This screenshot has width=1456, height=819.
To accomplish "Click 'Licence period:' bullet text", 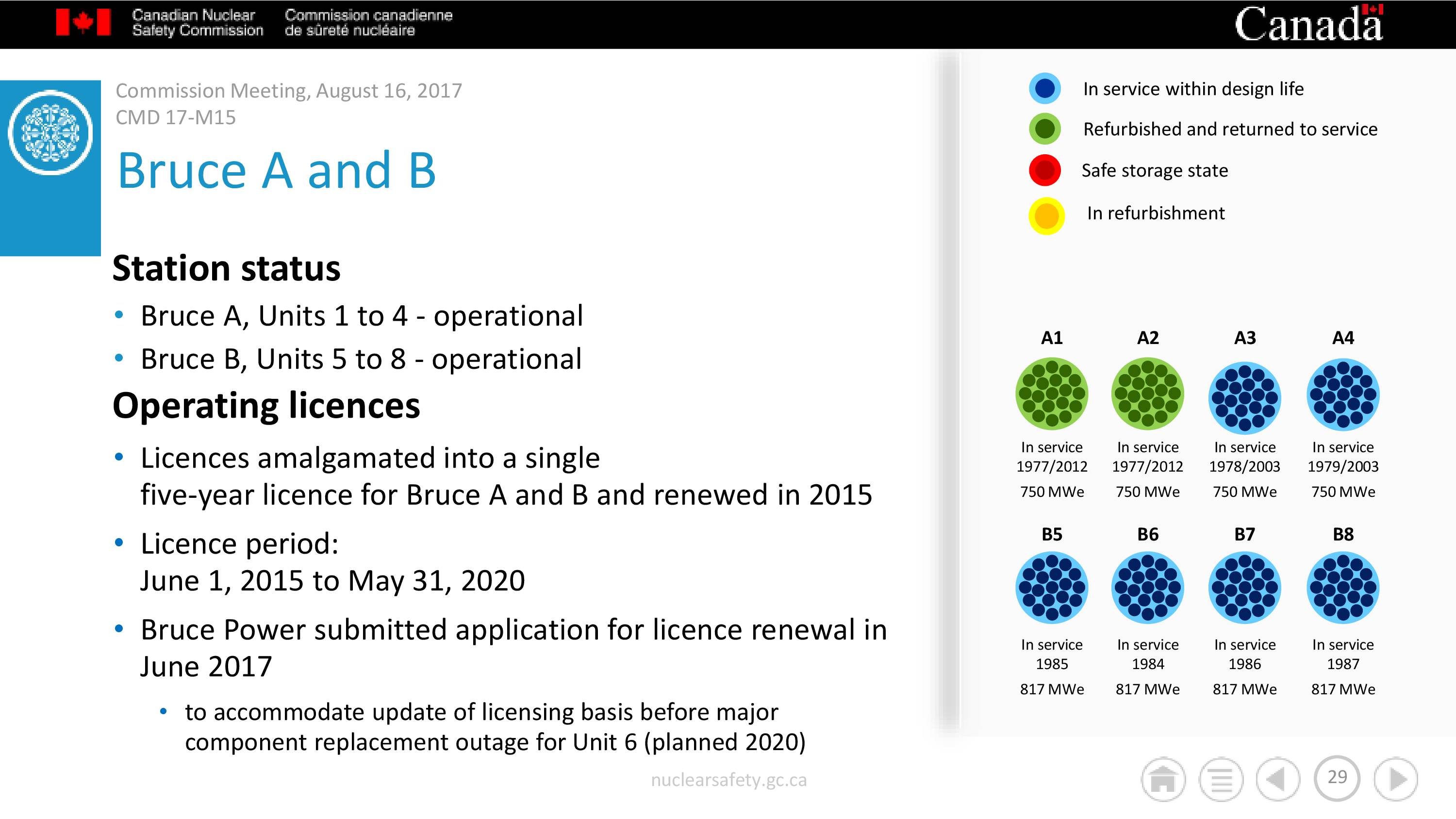I will pos(240,544).
